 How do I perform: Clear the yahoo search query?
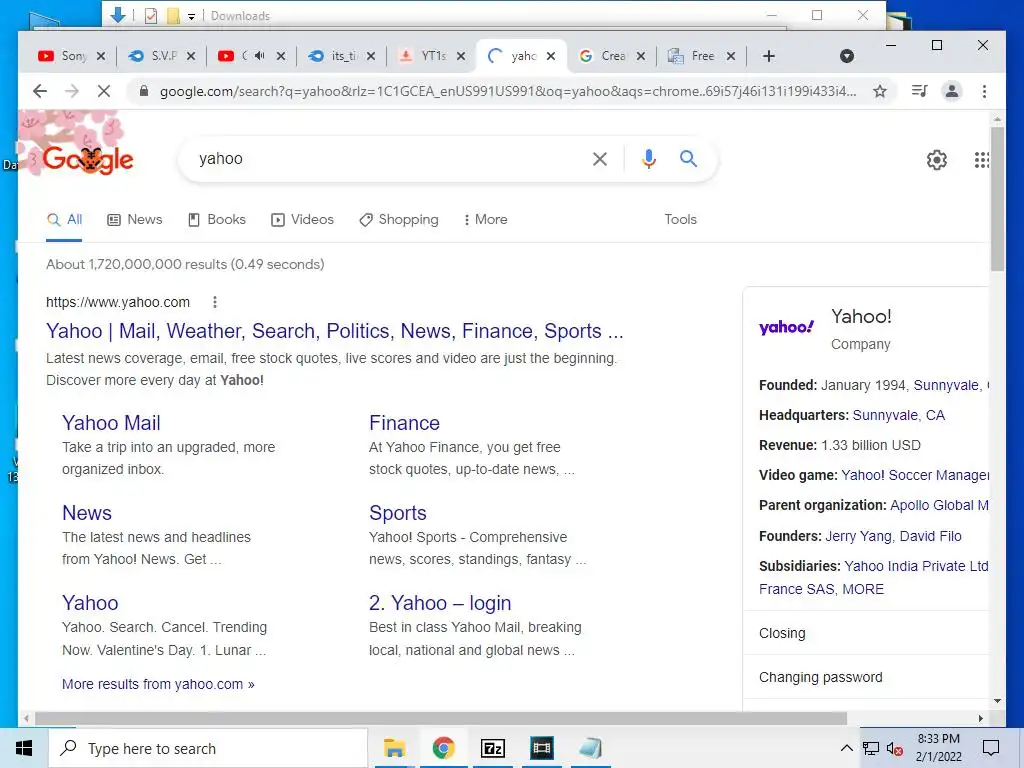point(600,159)
